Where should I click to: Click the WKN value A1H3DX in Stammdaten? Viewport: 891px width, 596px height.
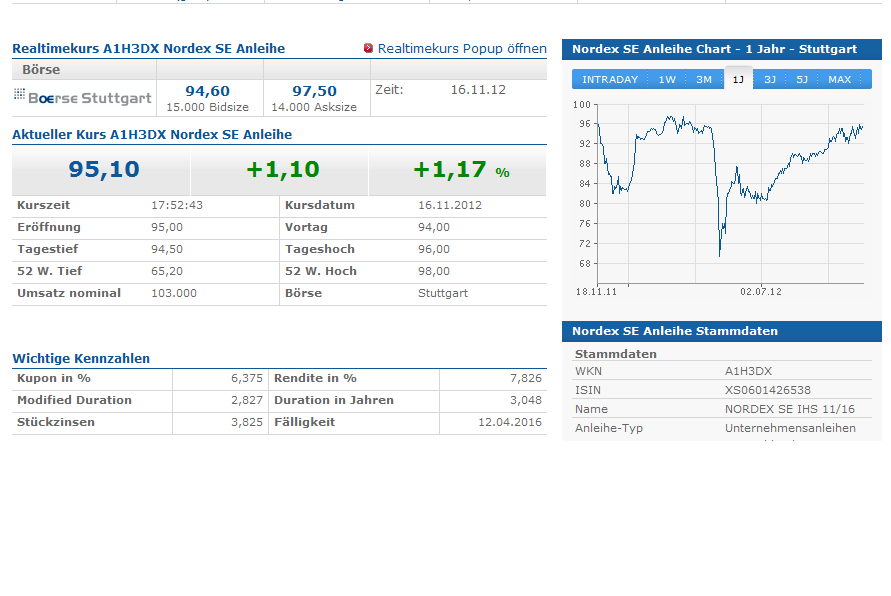coord(748,371)
